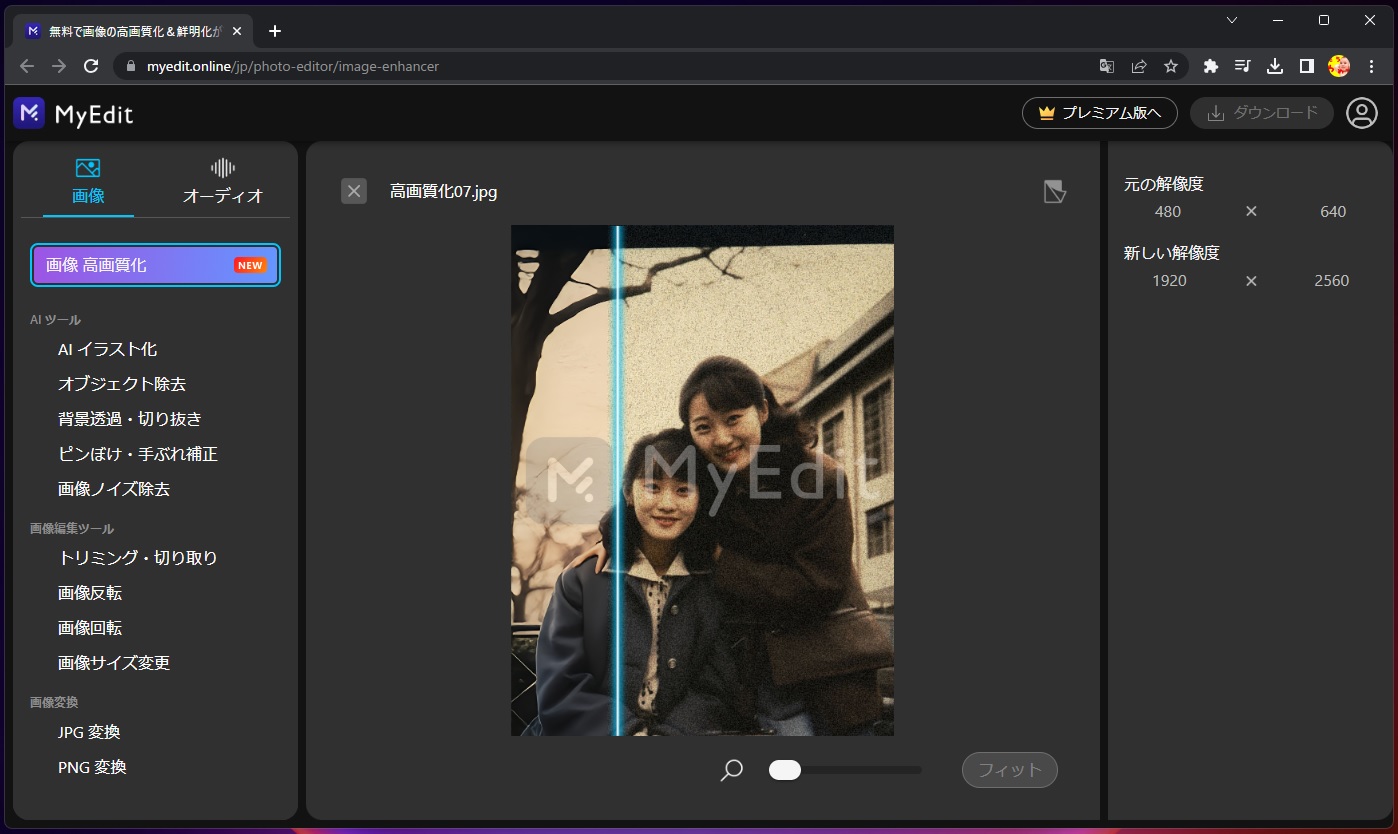
Task: Bookmark the page with the star icon
Action: [1170, 66]
